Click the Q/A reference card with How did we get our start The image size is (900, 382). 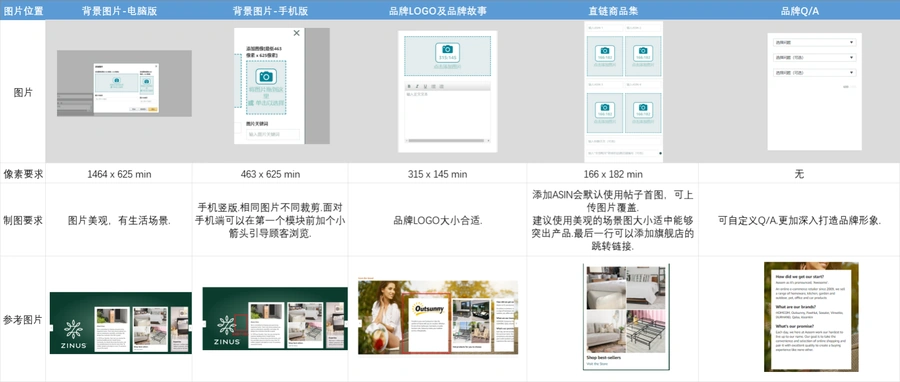(x=810, y=319)
